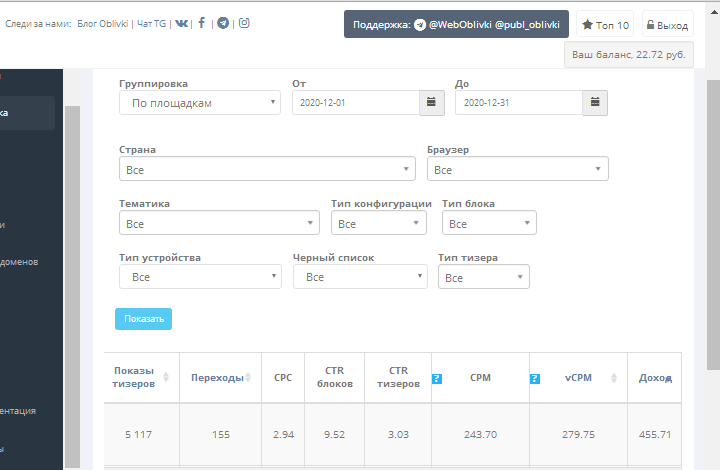This screenshot has height=470, width=720.
Task: Click the Выход logout item
Action: pyautogui.click(x=666, y=25)
